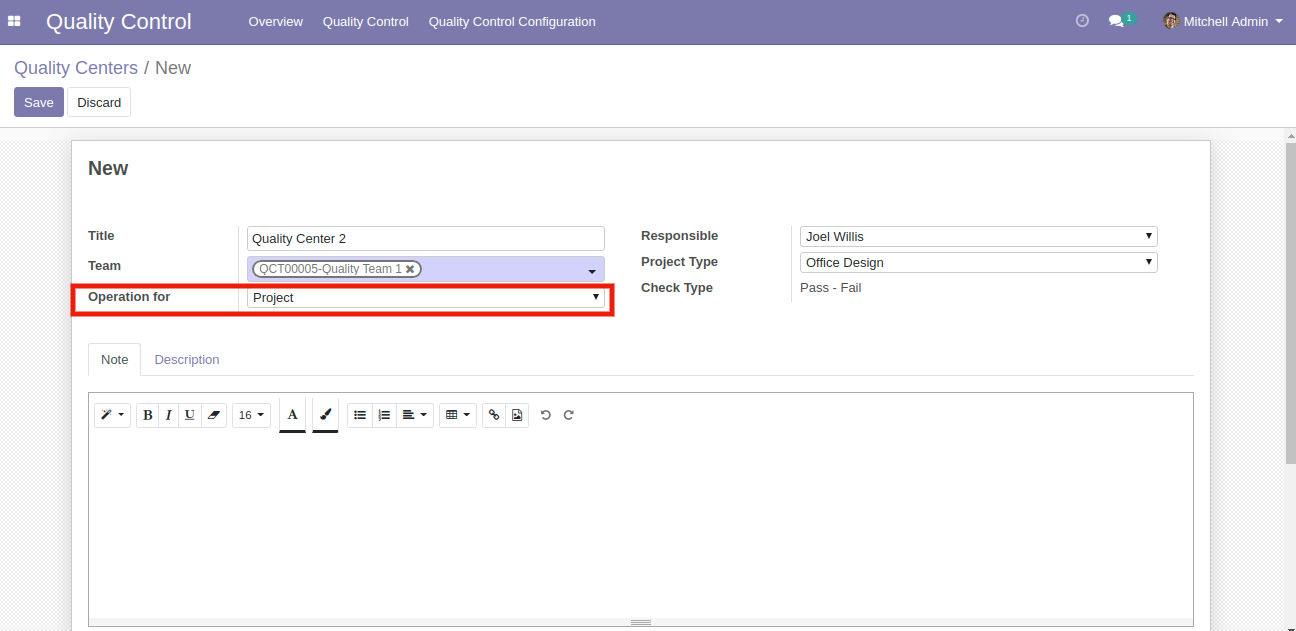Redo the last edit in editor
1296x631 pixels.
click(569, 415)
